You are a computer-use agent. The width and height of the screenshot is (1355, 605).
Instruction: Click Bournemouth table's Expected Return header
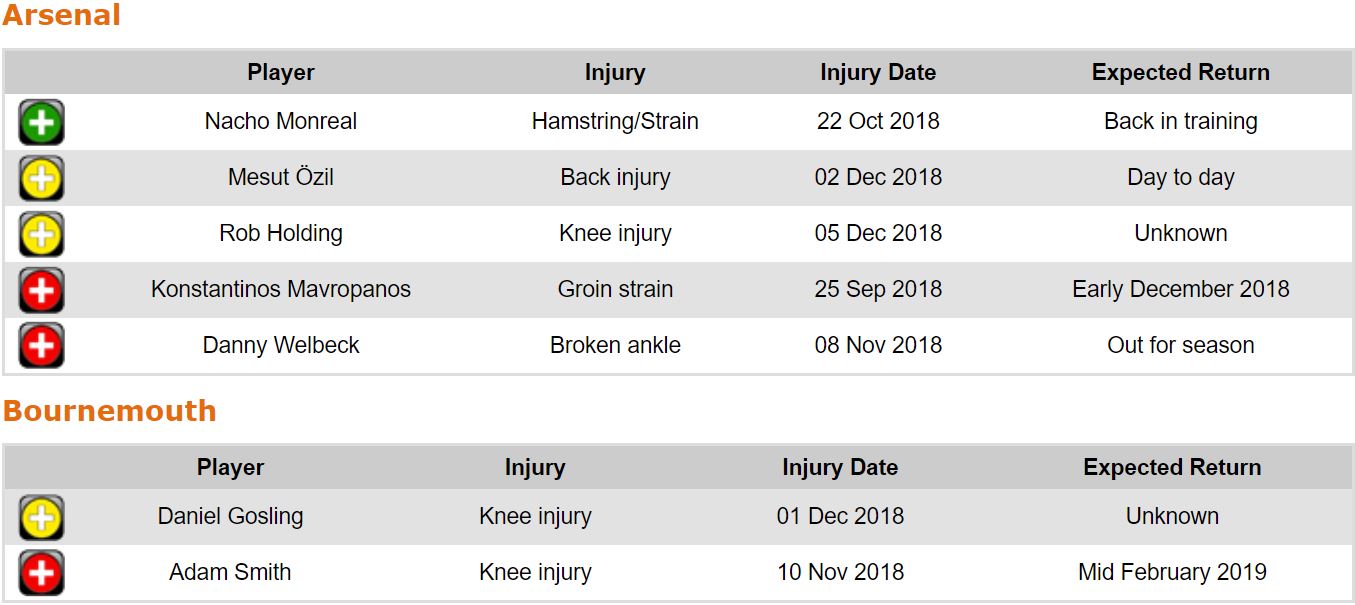[x=1172, y=468]
